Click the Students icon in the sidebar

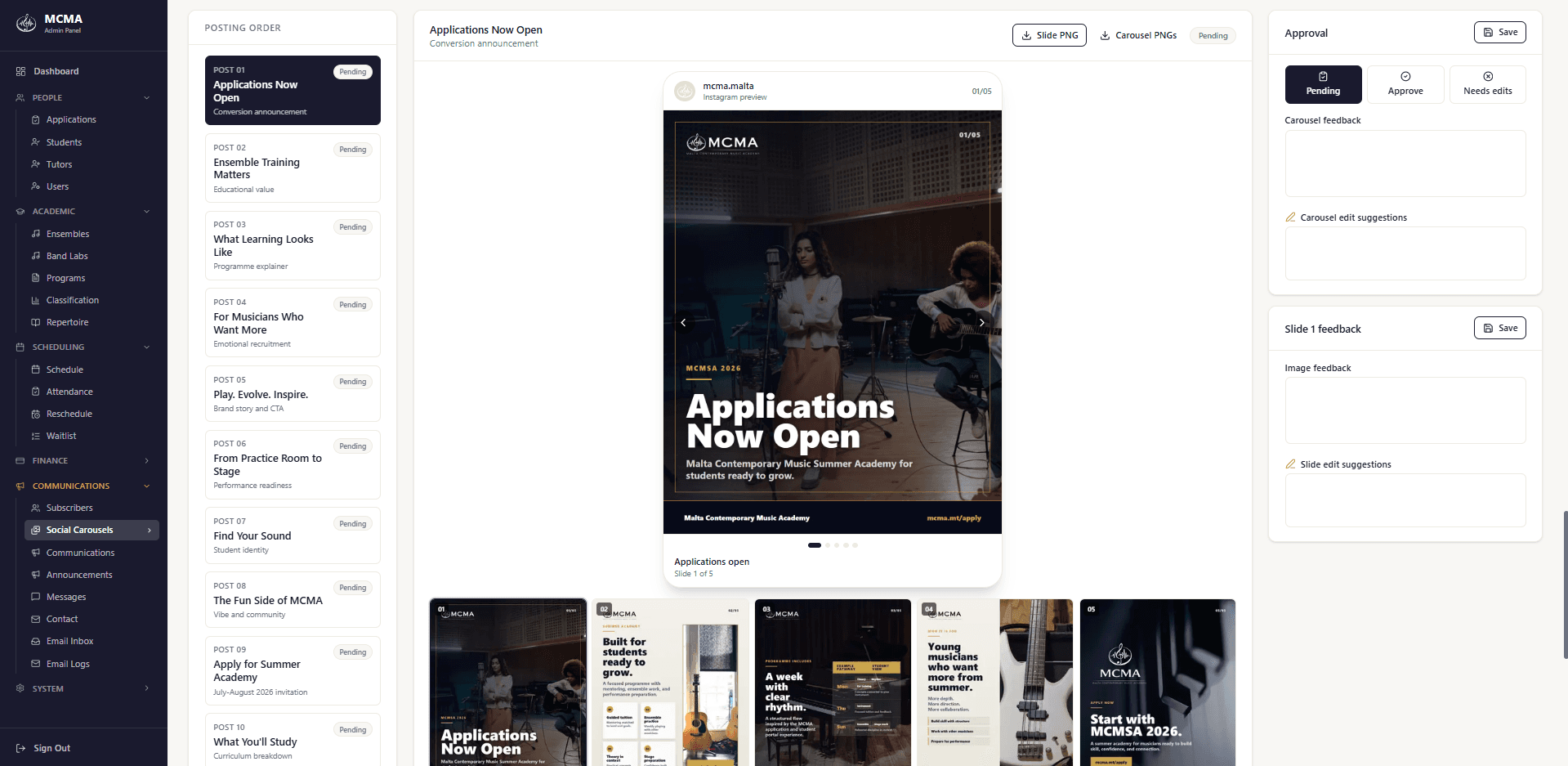[x=35, y=142]
